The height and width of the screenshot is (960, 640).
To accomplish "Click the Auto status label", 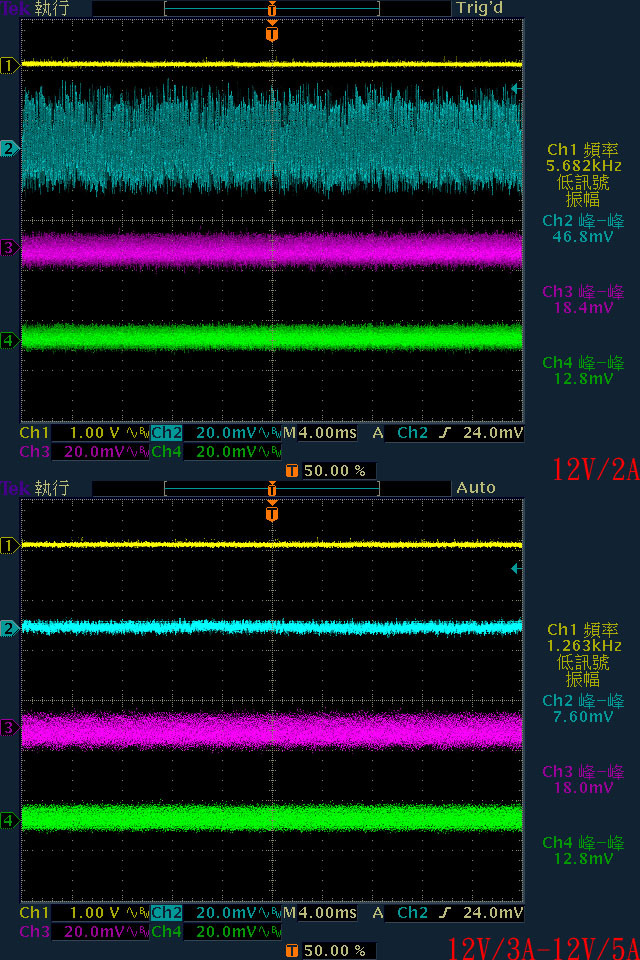I will pyautogui.click(x=476, y=488).
